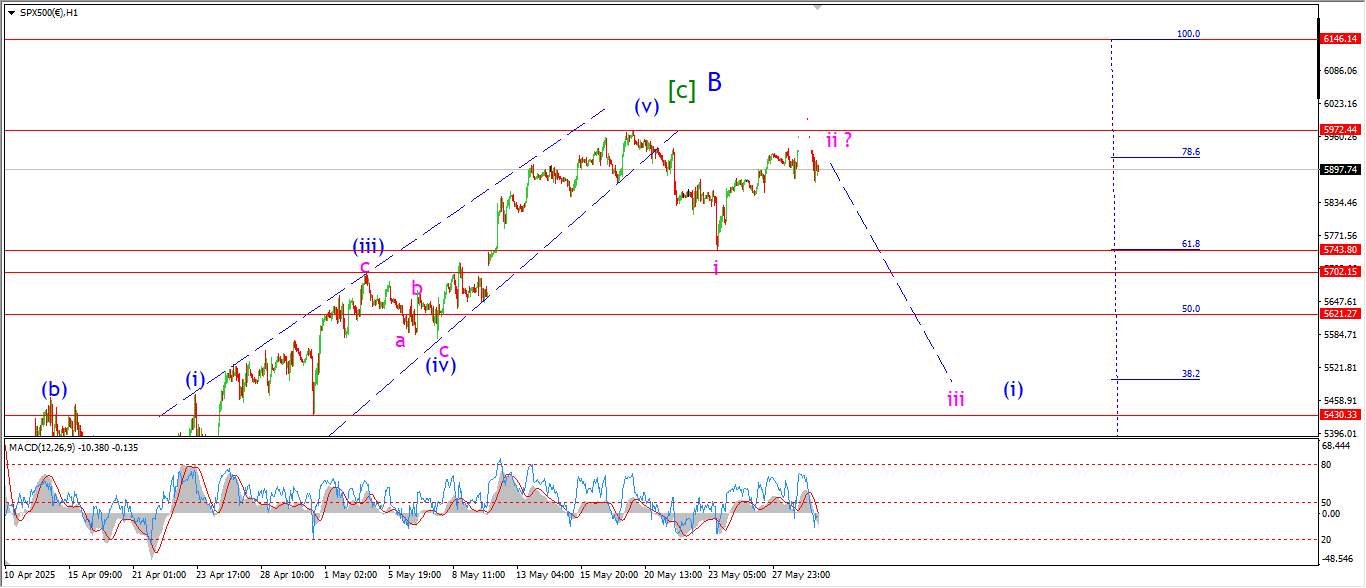Viewport: 1366px width, 588px height.
Task: Click the pink 'iii' target label
Action: 956,399
